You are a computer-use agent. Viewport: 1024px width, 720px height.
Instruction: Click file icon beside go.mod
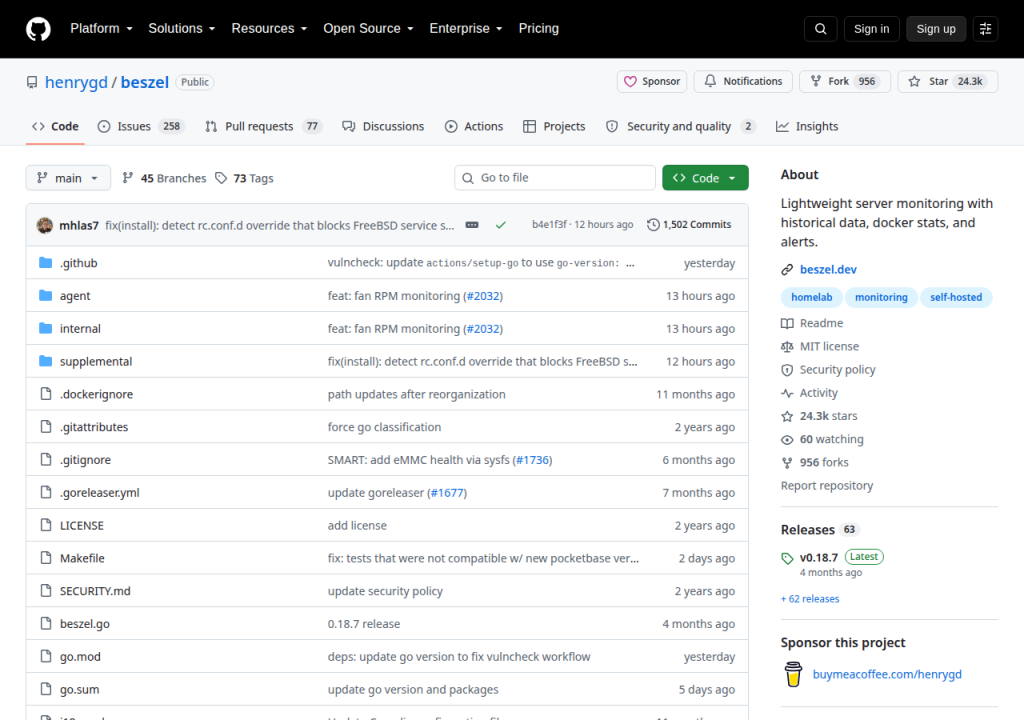click(45, 656)
